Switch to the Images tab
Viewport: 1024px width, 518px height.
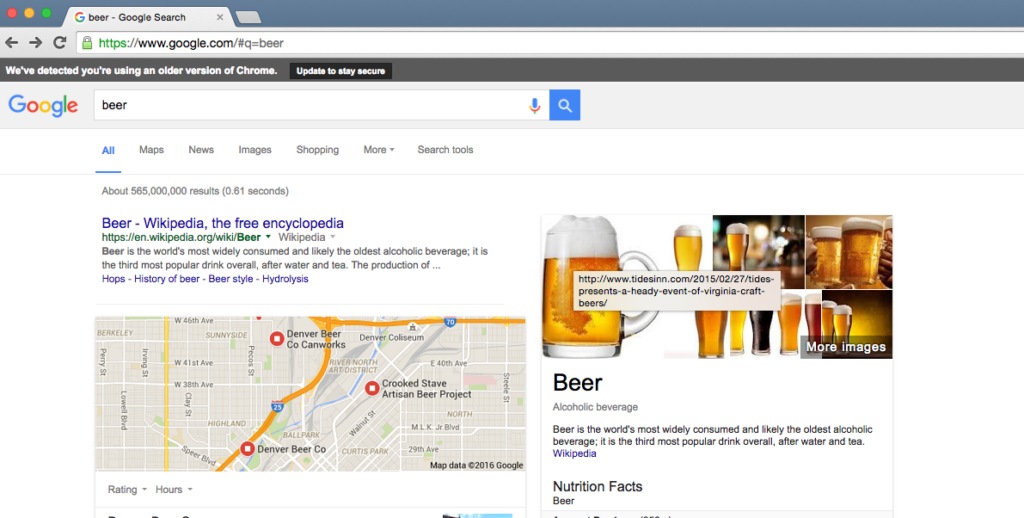click(255, 150)
